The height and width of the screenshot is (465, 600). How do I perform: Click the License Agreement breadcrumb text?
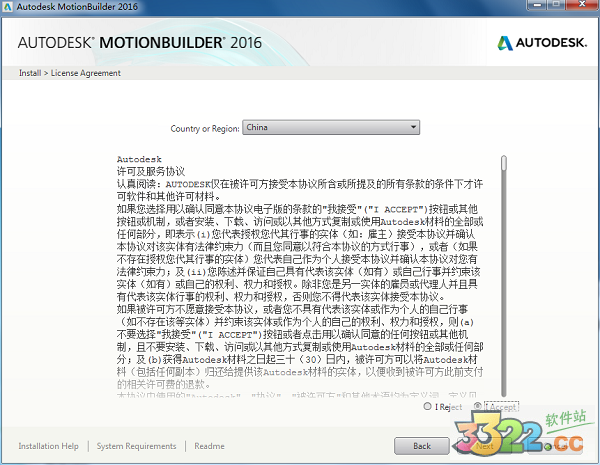pos(86,73)
